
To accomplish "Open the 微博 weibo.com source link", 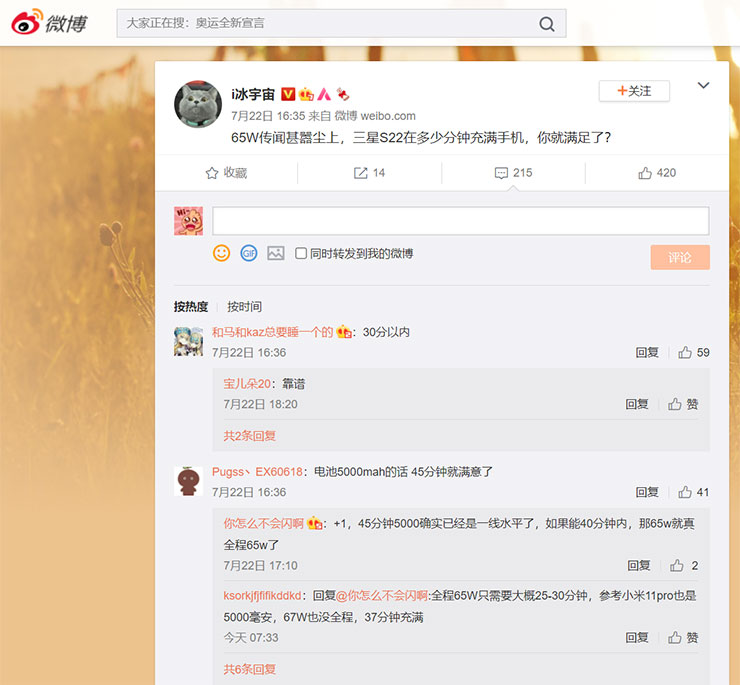I will 375,116.
